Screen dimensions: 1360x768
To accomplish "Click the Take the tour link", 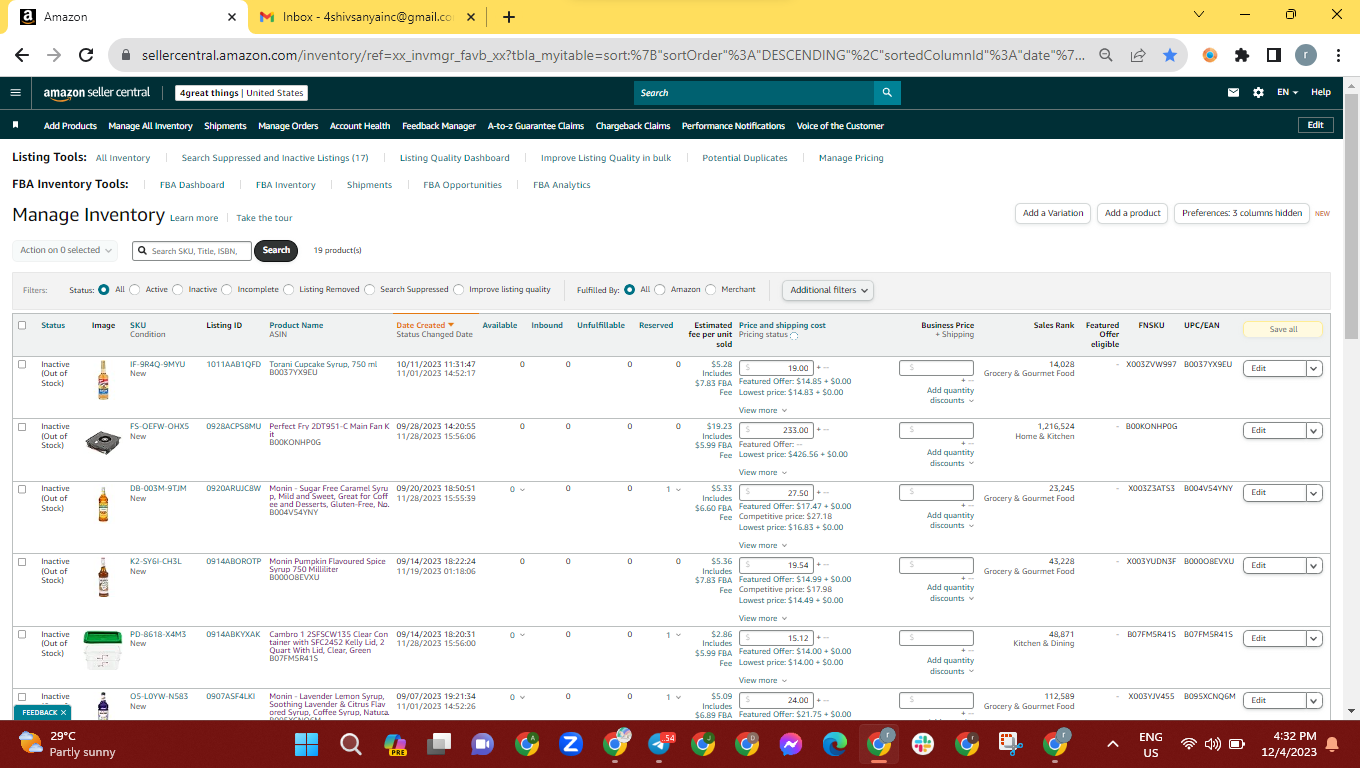I will (x=264, y=218).
